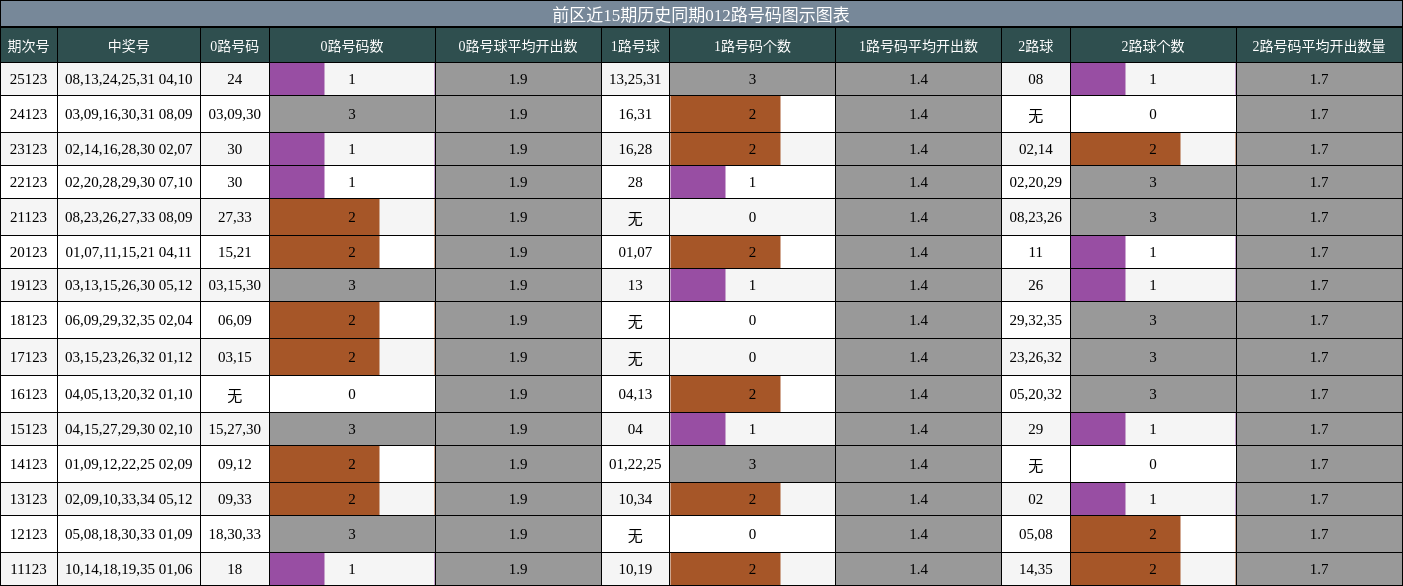The height and width of the screenshot is (586, 1403).
Task: Click the 0路 numbers cell 03,09,30
Action: point(235,114)
